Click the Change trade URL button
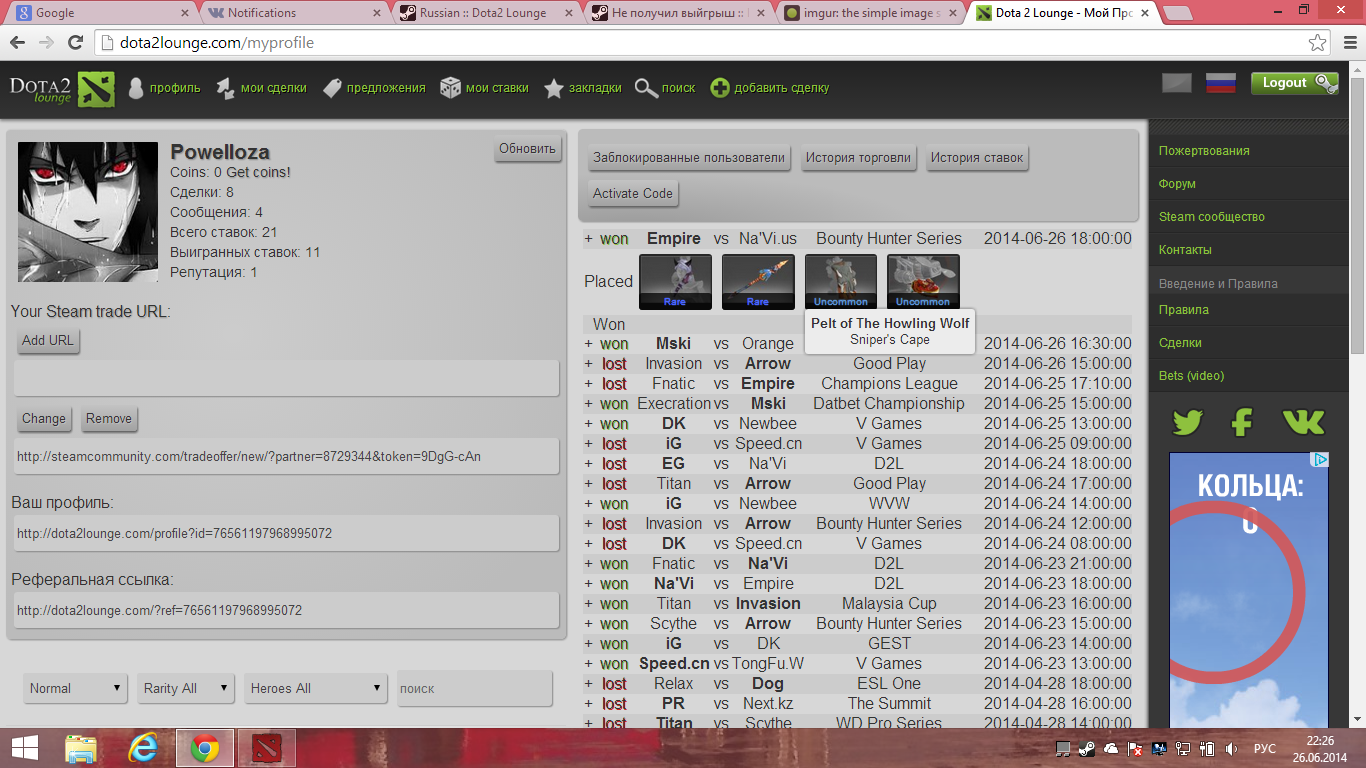 tap(44, 418)
